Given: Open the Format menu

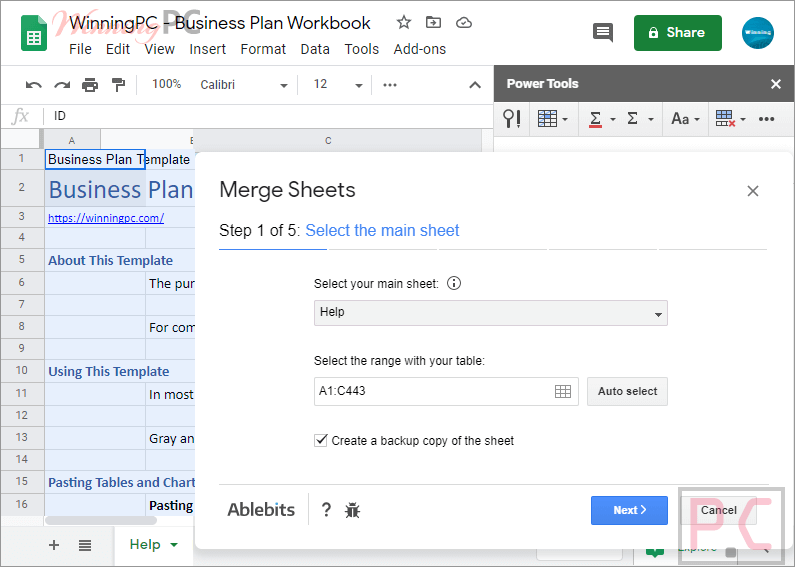Looking at the screenshot, I should (263, 49).
